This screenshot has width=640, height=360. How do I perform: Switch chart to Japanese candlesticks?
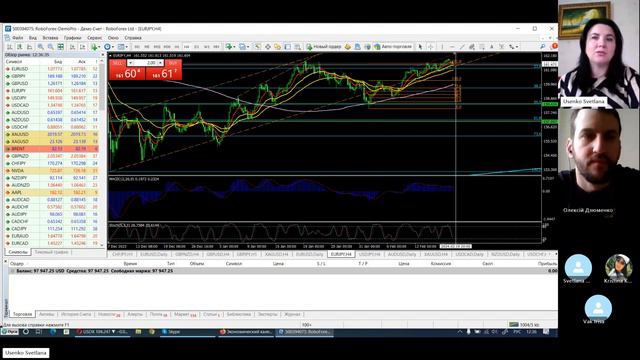19,47
